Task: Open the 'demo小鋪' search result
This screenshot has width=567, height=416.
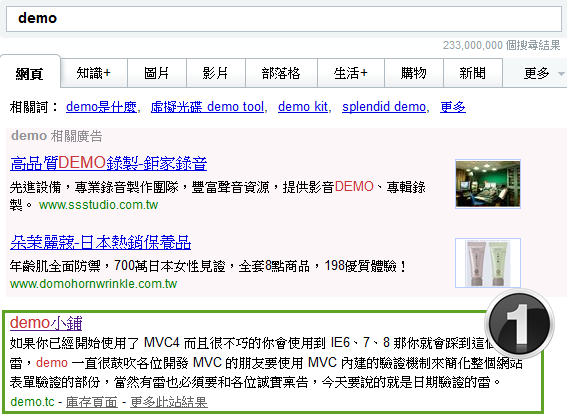Action: pos(46,323)
